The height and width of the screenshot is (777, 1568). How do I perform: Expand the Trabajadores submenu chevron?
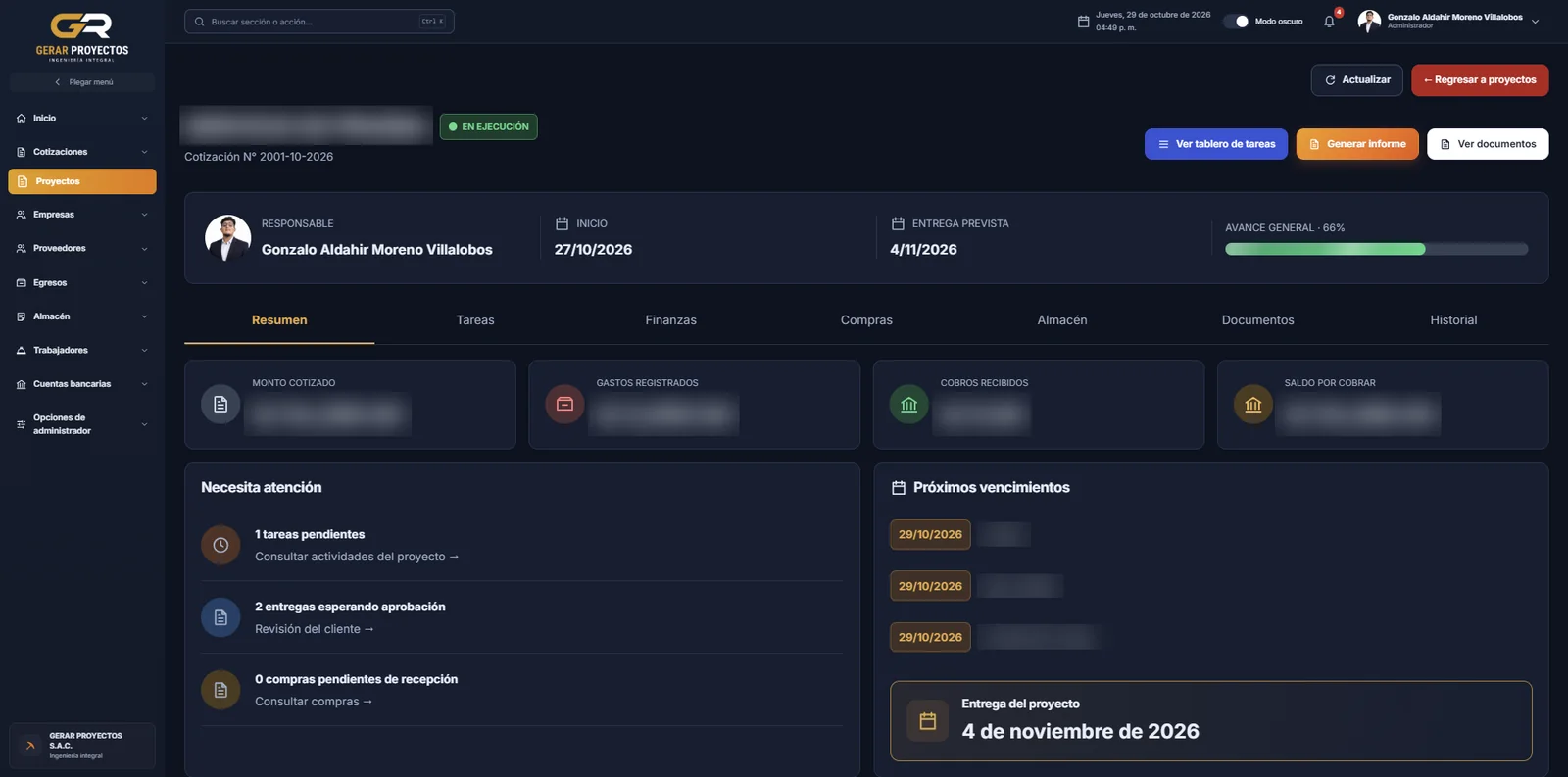pyautogui.click(x=144, y=351)
